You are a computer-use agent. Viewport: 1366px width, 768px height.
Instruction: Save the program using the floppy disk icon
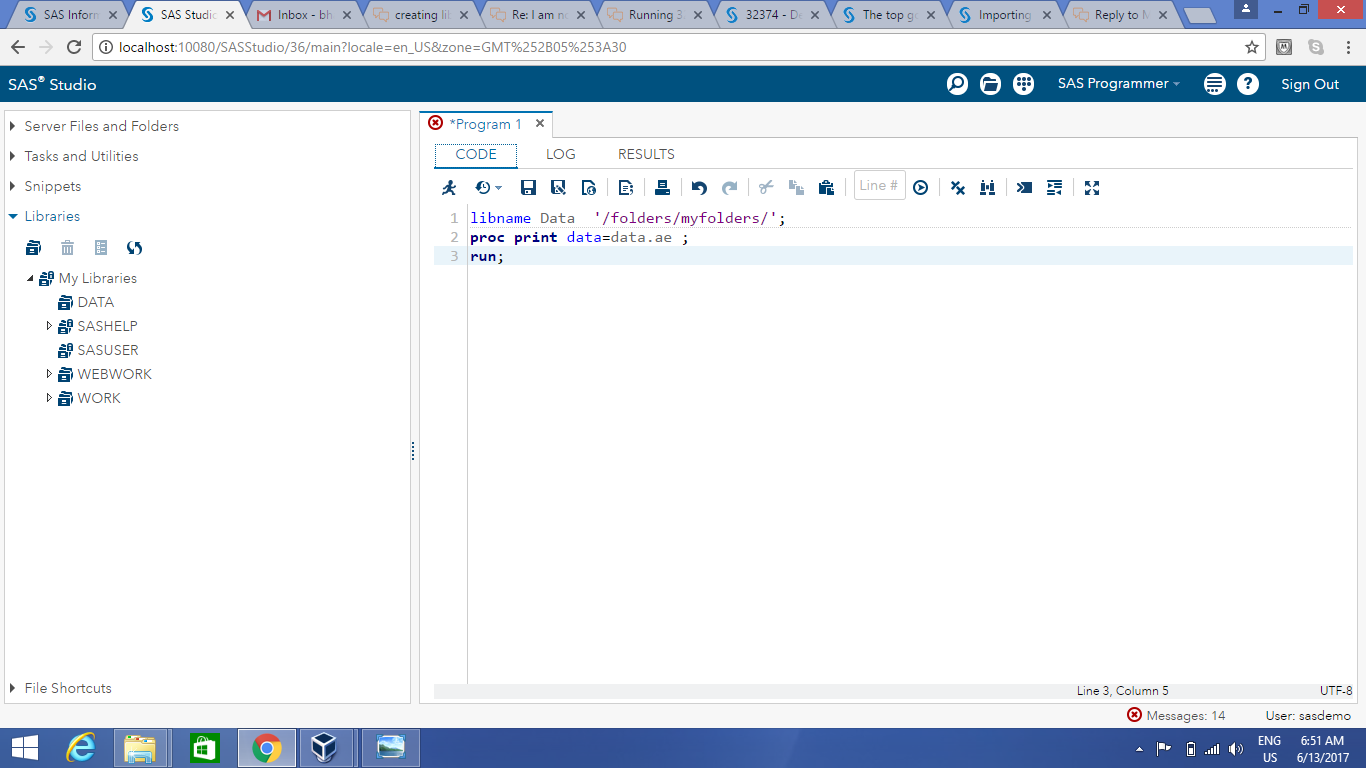(529, 187)
